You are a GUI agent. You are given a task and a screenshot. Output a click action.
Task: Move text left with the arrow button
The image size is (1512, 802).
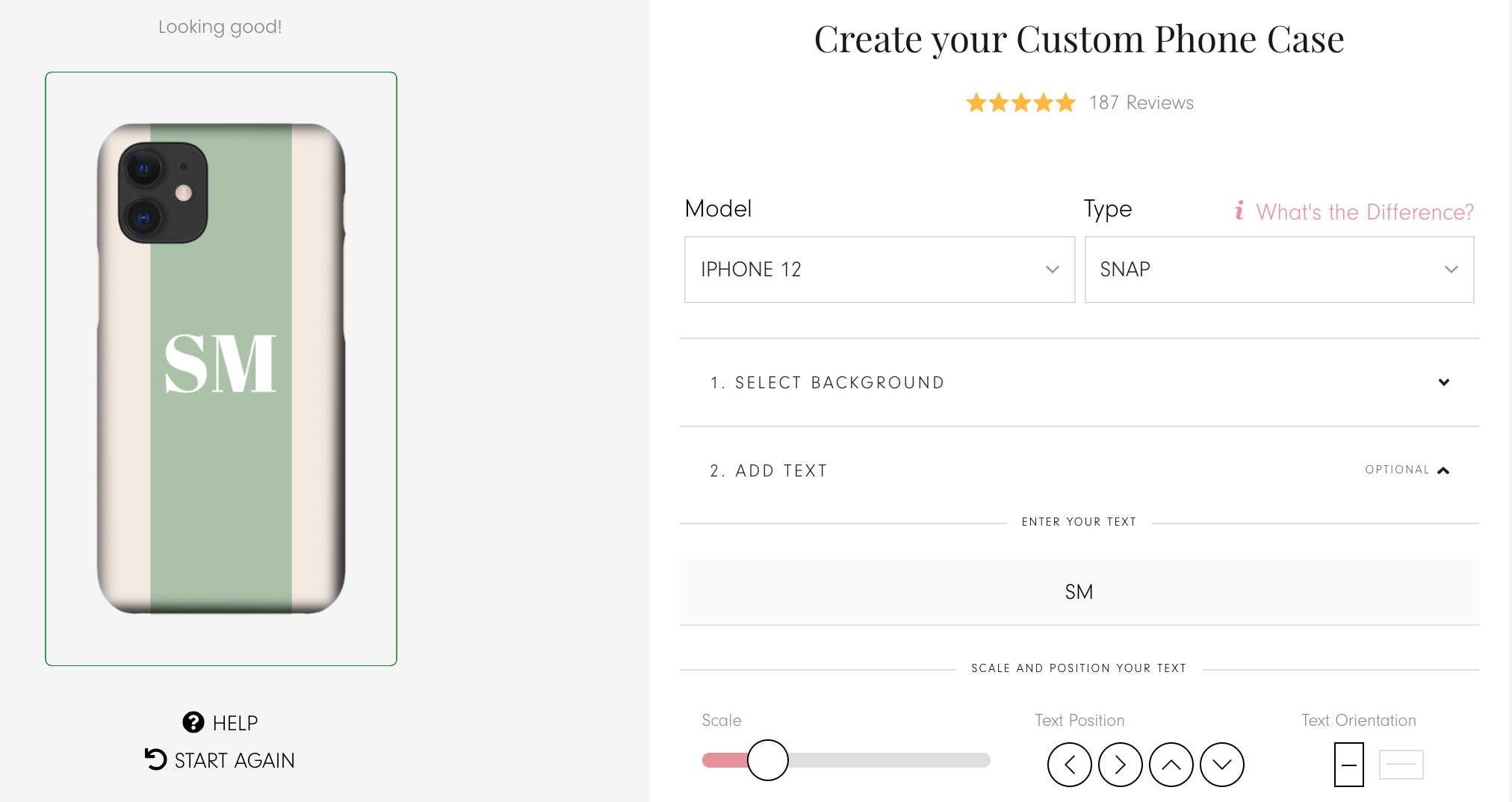1069,765
